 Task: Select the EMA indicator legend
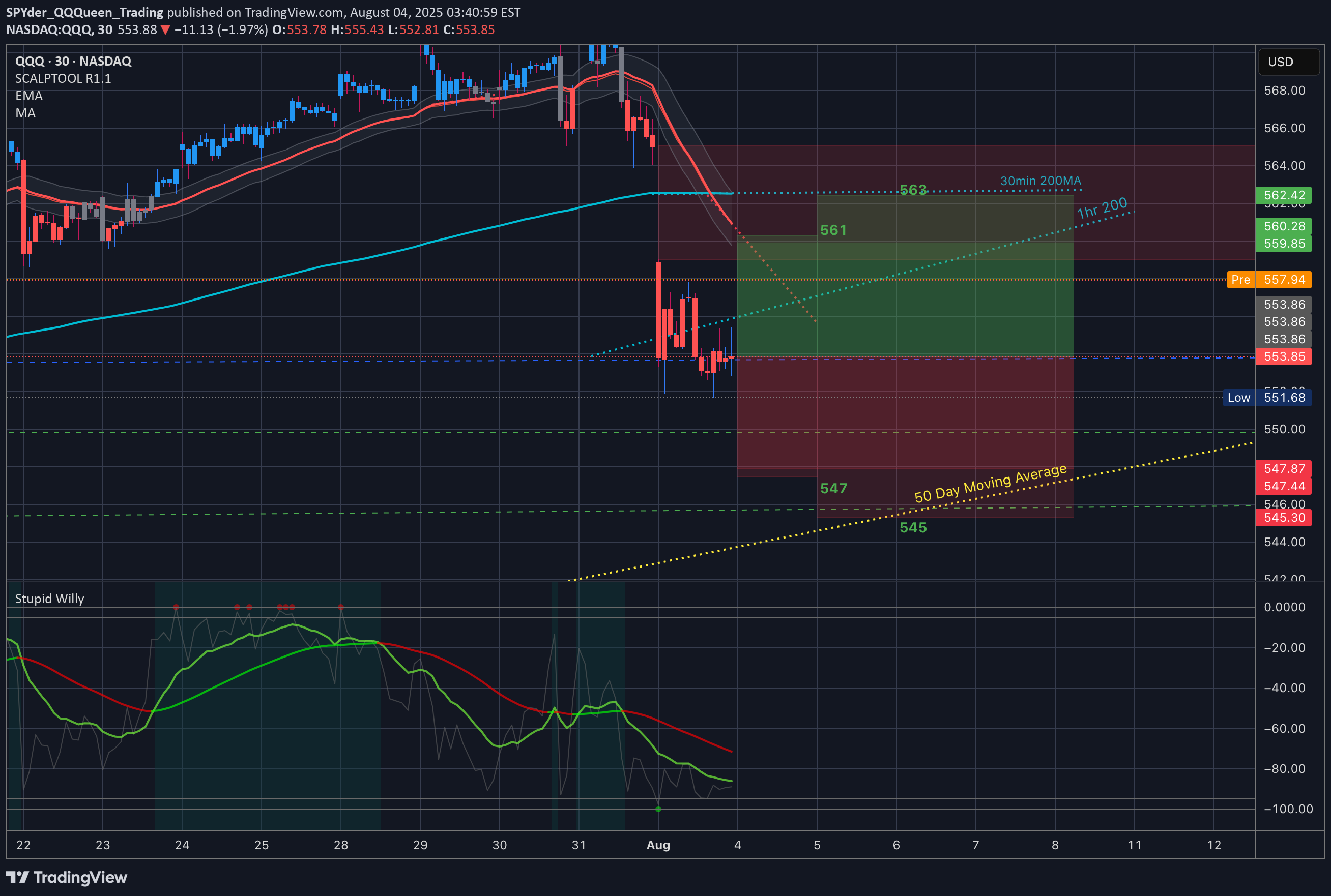click(x=28, y=96)
